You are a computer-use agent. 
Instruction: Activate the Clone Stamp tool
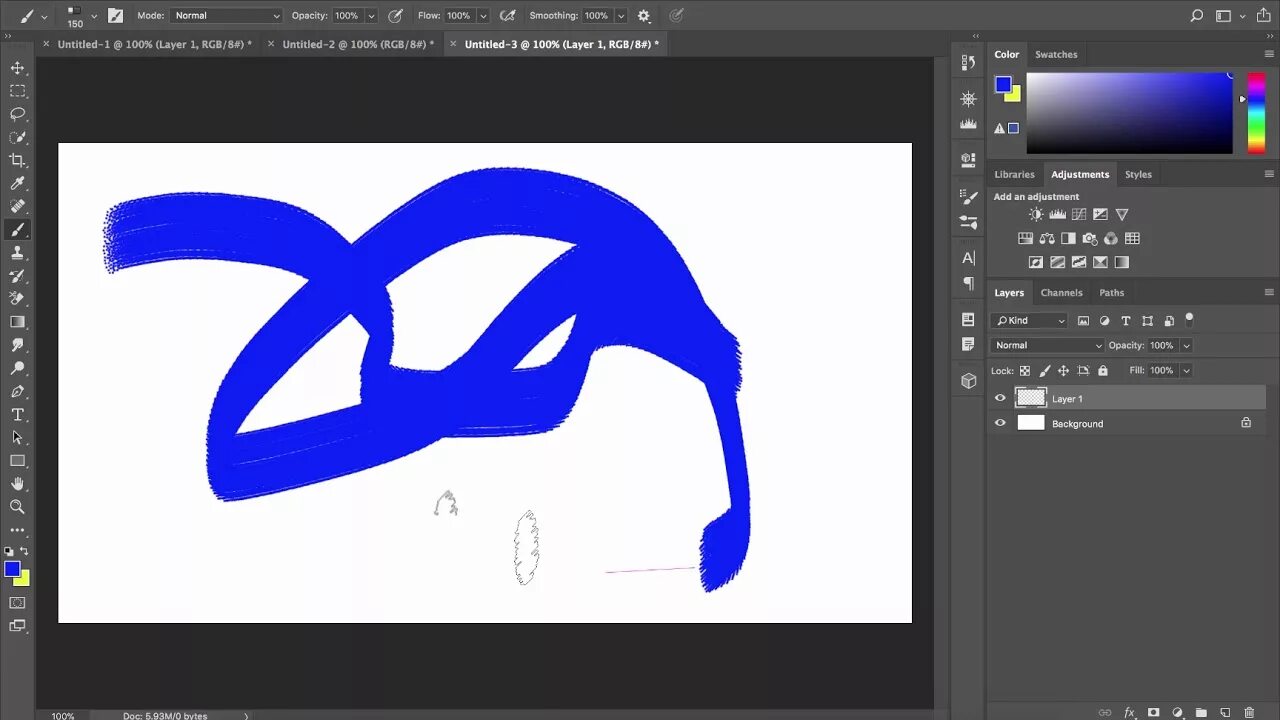click(x=17, y=252)
